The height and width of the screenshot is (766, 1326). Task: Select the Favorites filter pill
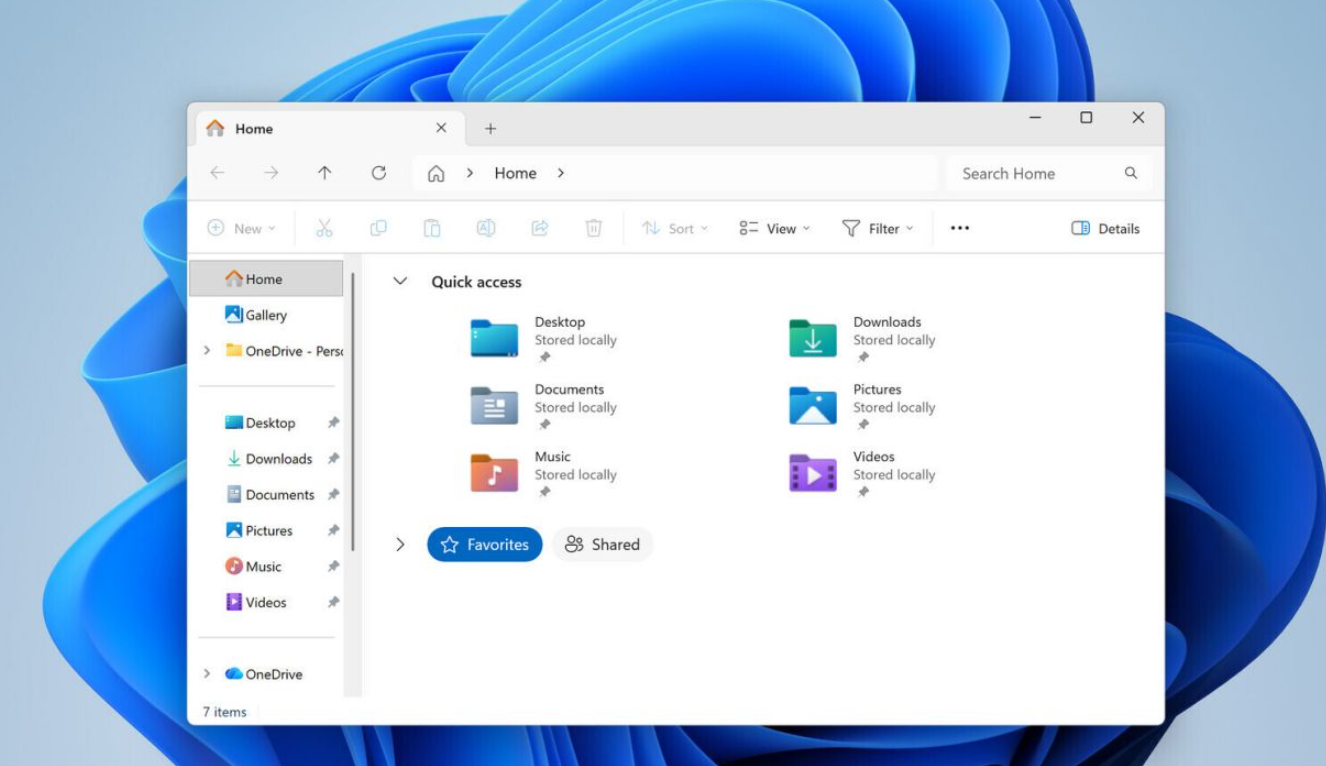click(x=485, y=544)
